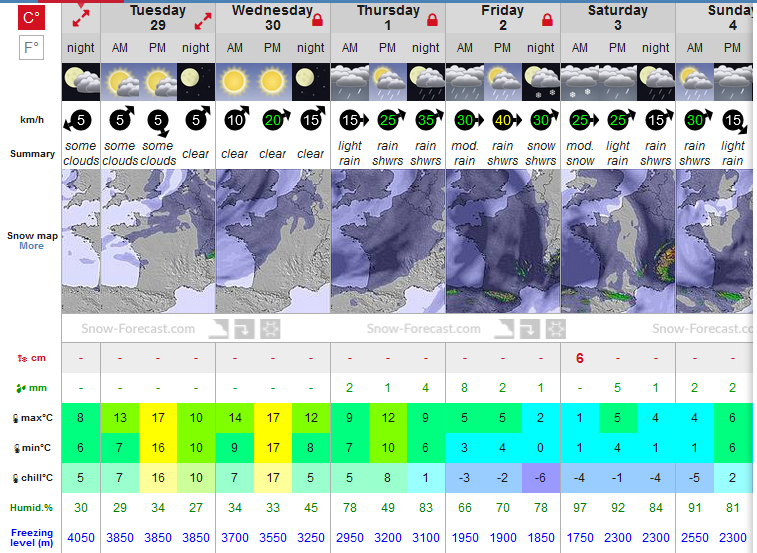Select the Tuesday 29 day header

tap(158, 18)
